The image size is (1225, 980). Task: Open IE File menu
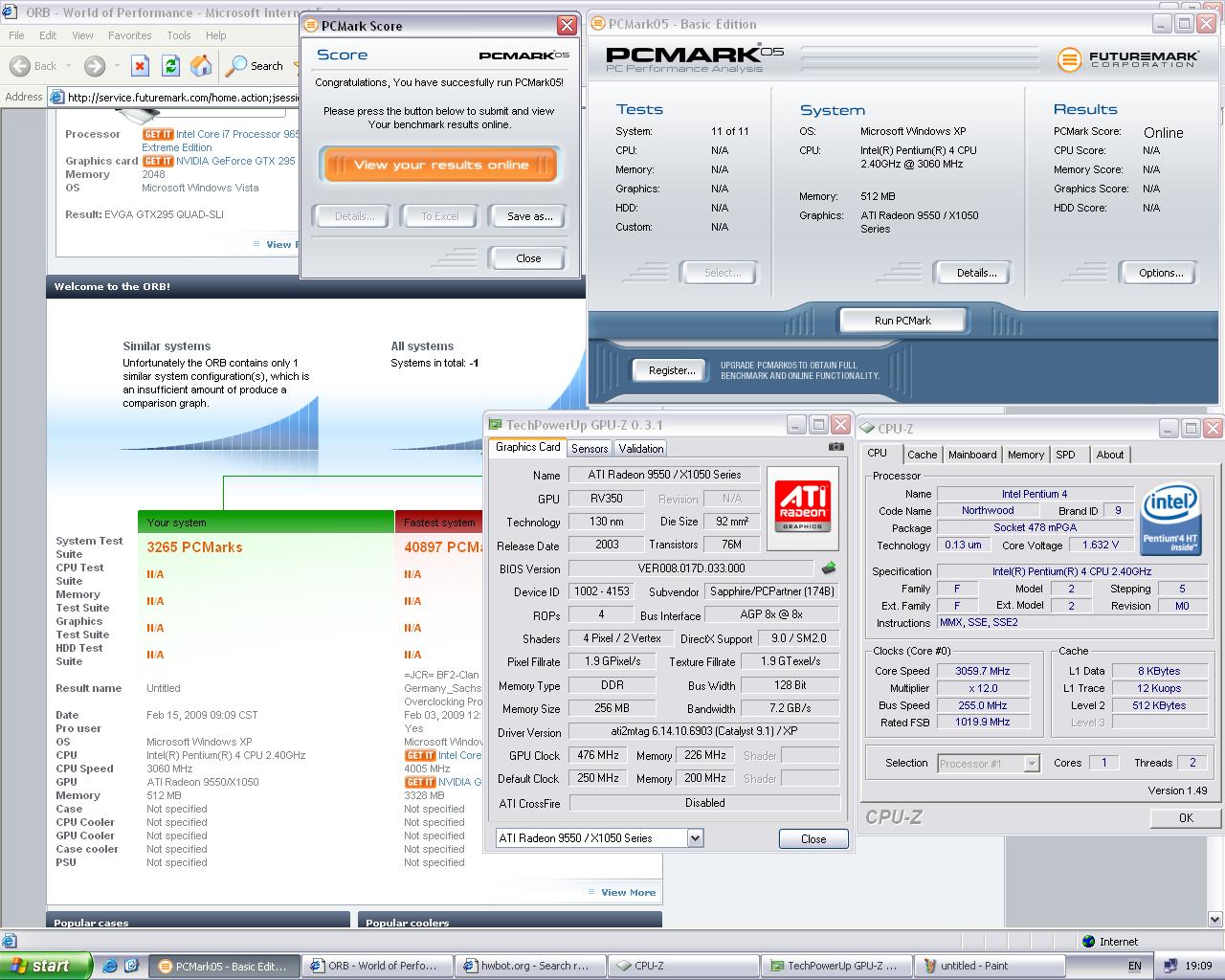coord(17,35)
